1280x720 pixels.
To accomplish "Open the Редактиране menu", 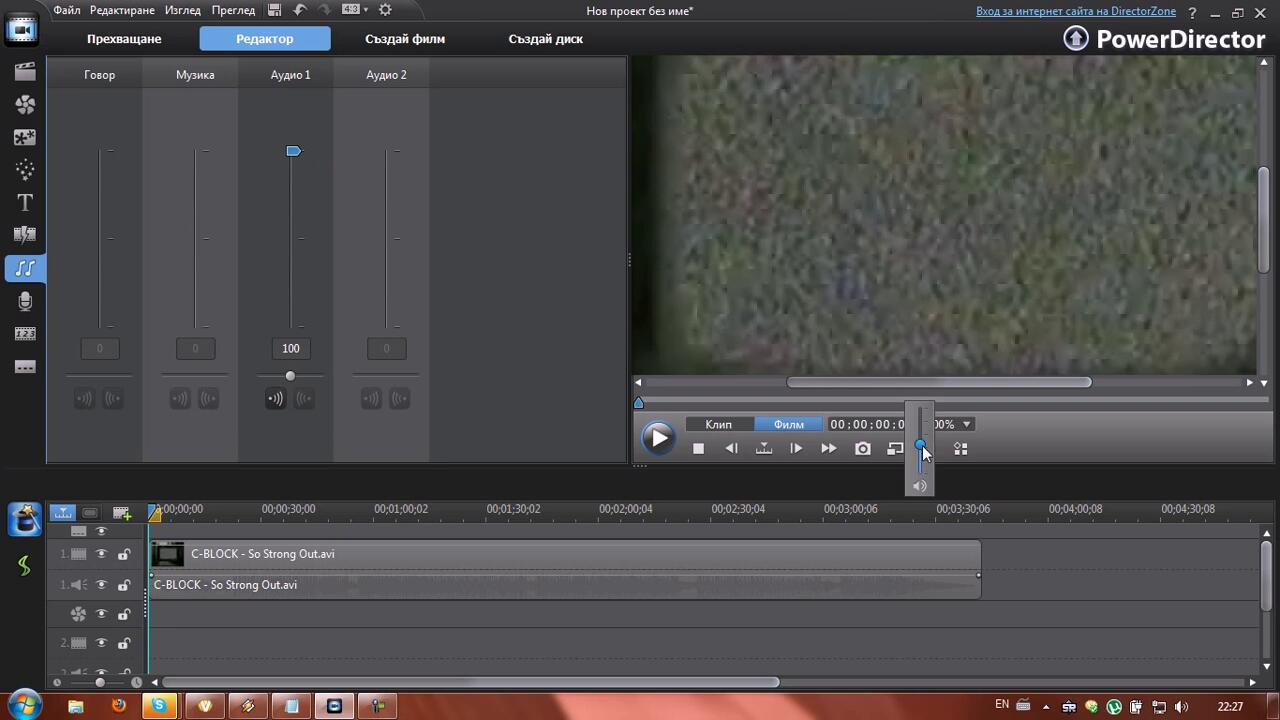I will 122,10.
